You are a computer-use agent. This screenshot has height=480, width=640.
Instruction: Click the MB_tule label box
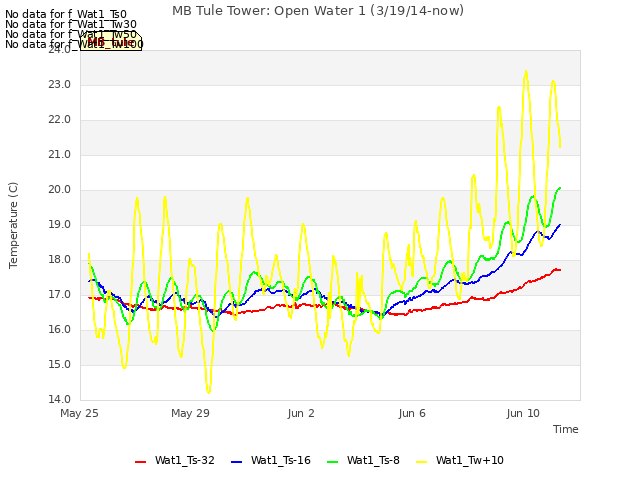point(111,41)
